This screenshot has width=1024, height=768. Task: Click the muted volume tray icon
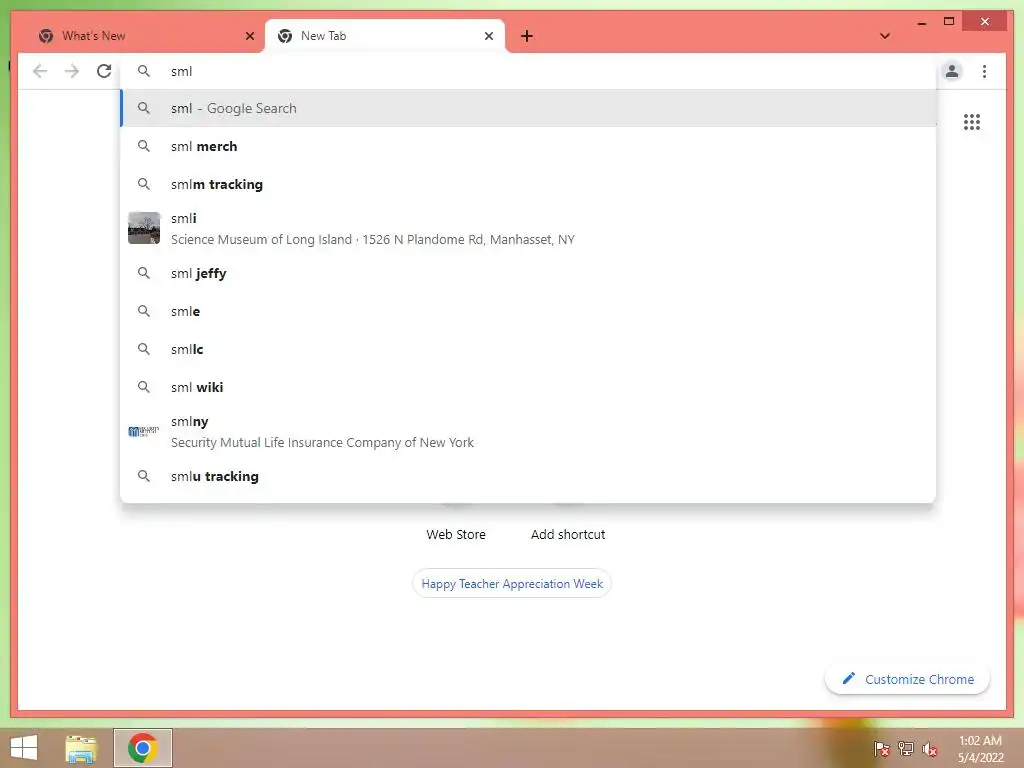click(x=929, y=748)
